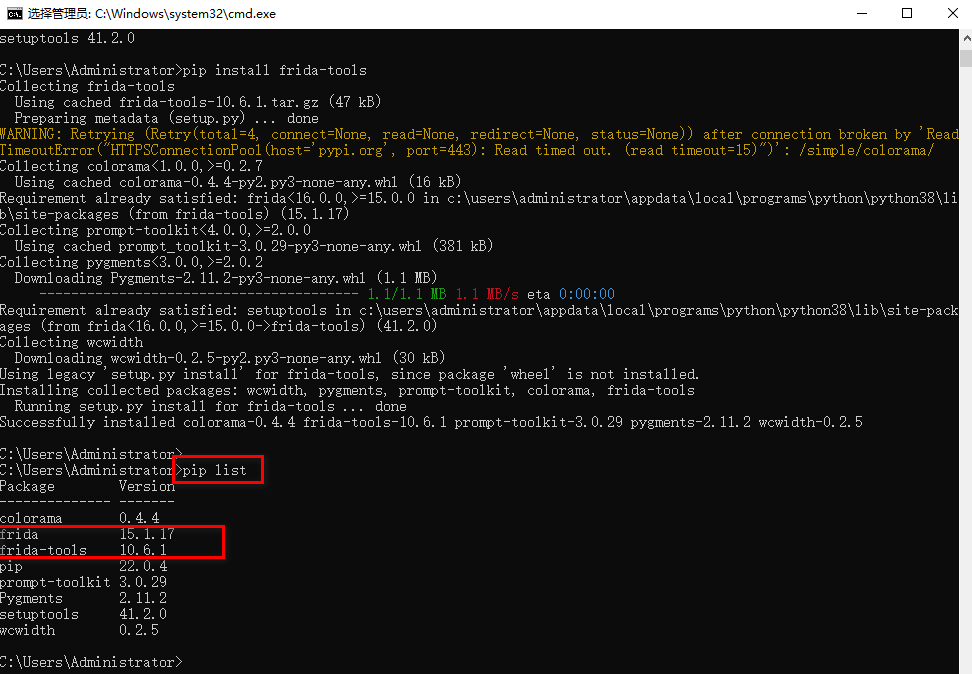Minimize the command prompt window
The width and height of the screenshot is (972, 674).
[861, 14]
